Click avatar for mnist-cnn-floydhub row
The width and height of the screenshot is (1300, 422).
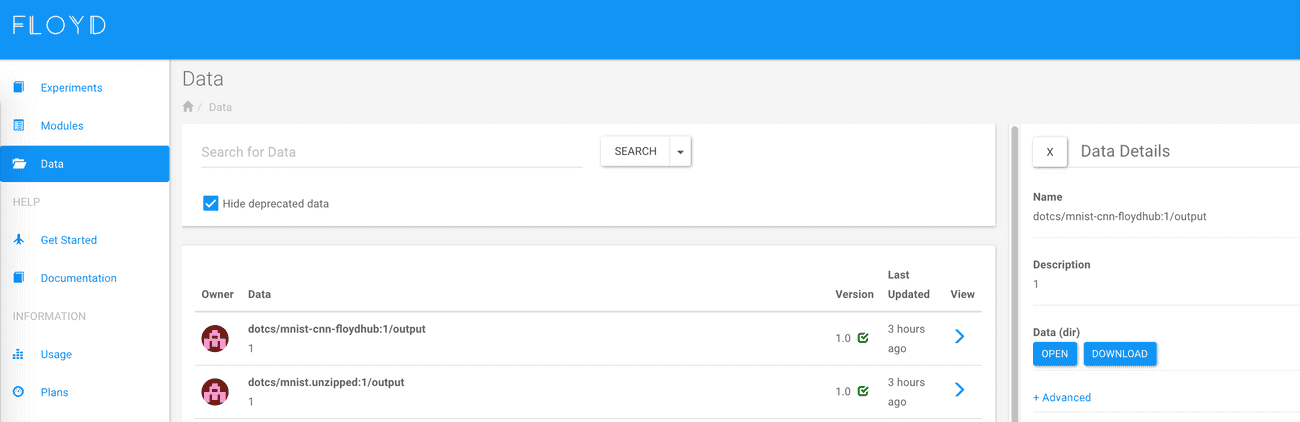[215, 338]
